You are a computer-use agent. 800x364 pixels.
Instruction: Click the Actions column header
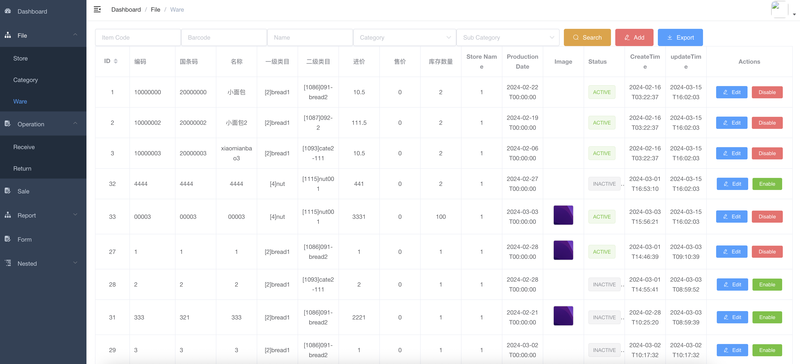pyautogui.click(x=749, y=61)
